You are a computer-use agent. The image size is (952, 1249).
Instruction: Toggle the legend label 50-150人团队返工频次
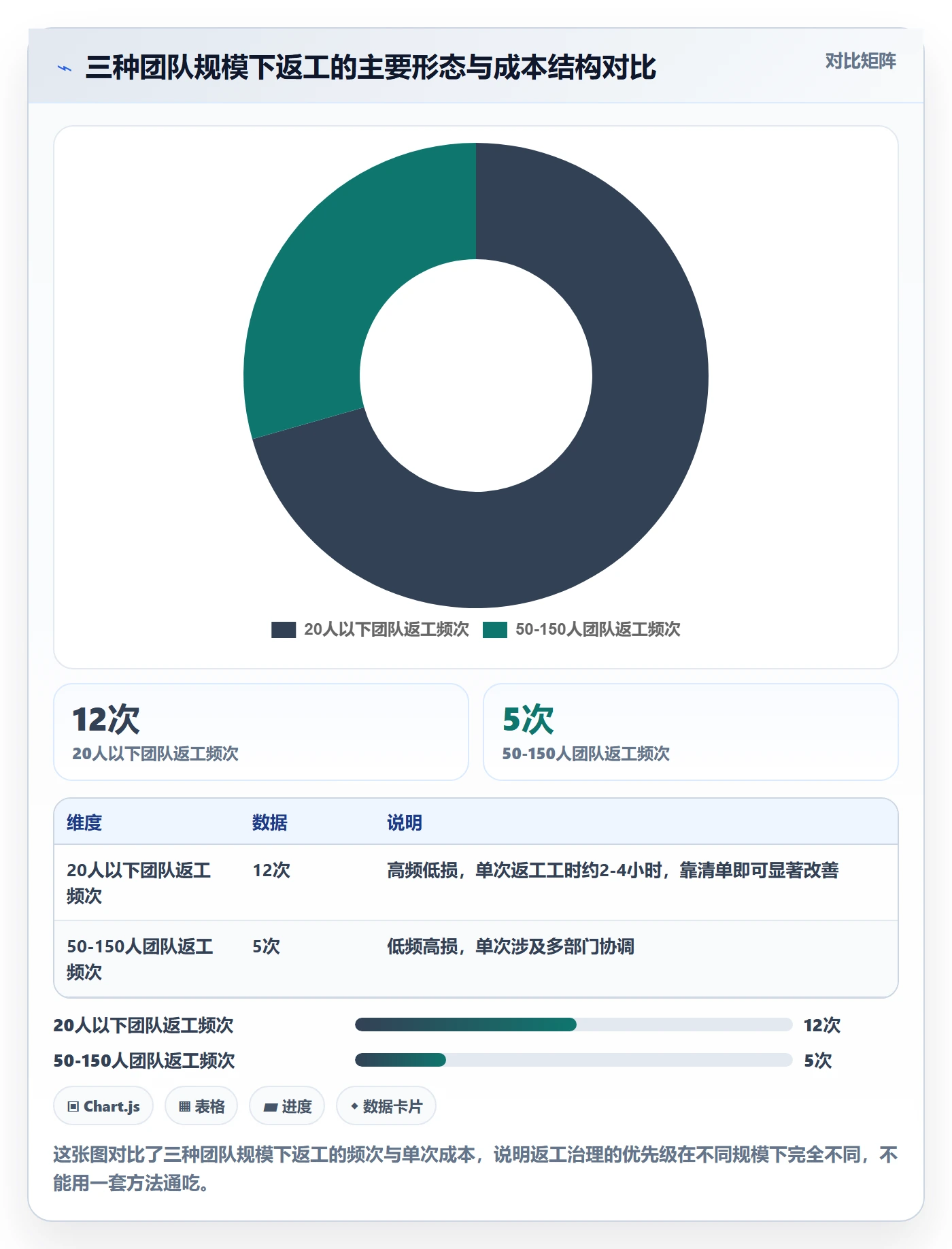pos(598,630)
